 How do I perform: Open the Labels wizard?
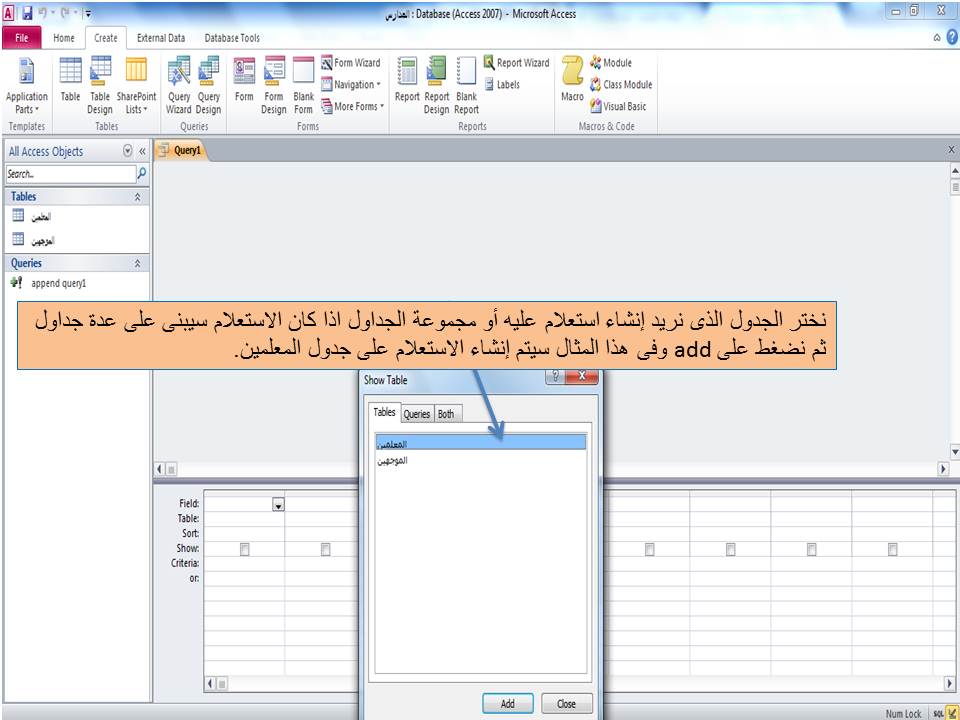click(x=502, y=84)
